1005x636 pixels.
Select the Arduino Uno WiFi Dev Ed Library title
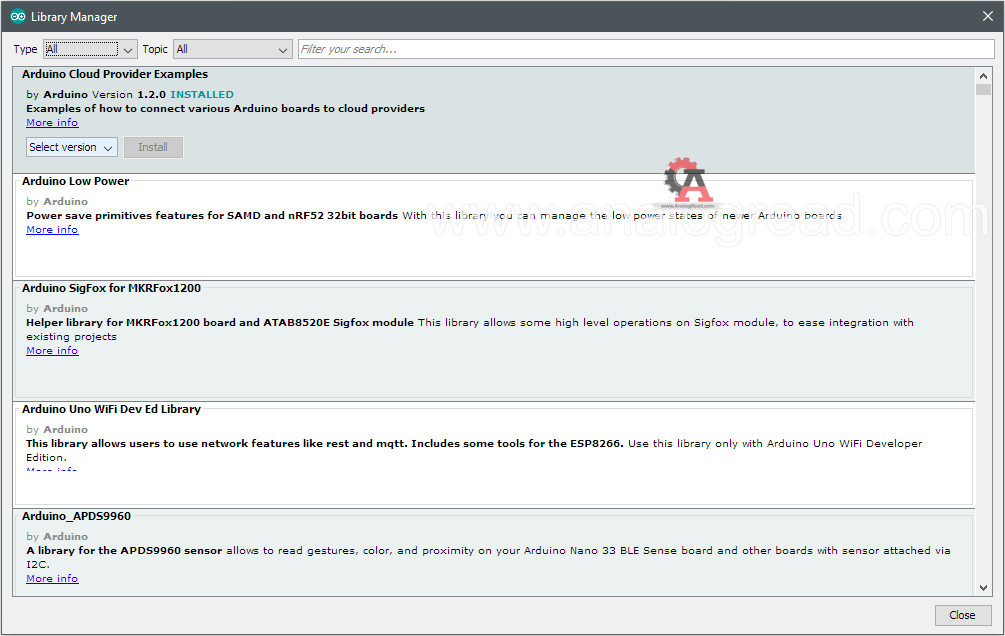pyautogui.click(x=112, y=409)
